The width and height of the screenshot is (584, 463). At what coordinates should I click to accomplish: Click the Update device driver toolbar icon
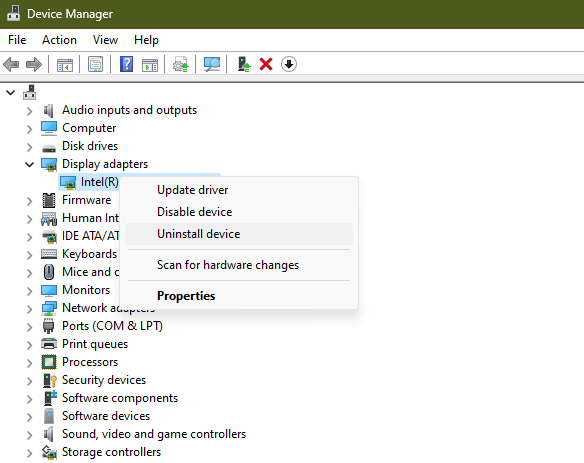[181, 64]
